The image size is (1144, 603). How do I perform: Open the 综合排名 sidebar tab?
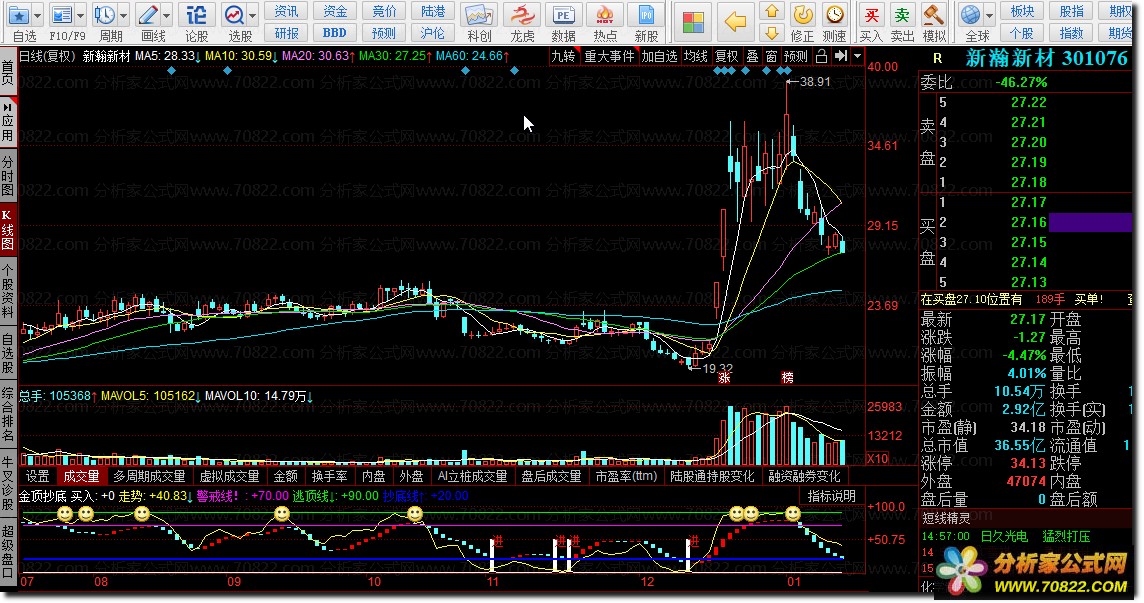pyautogui.click(x=7, y=415)
